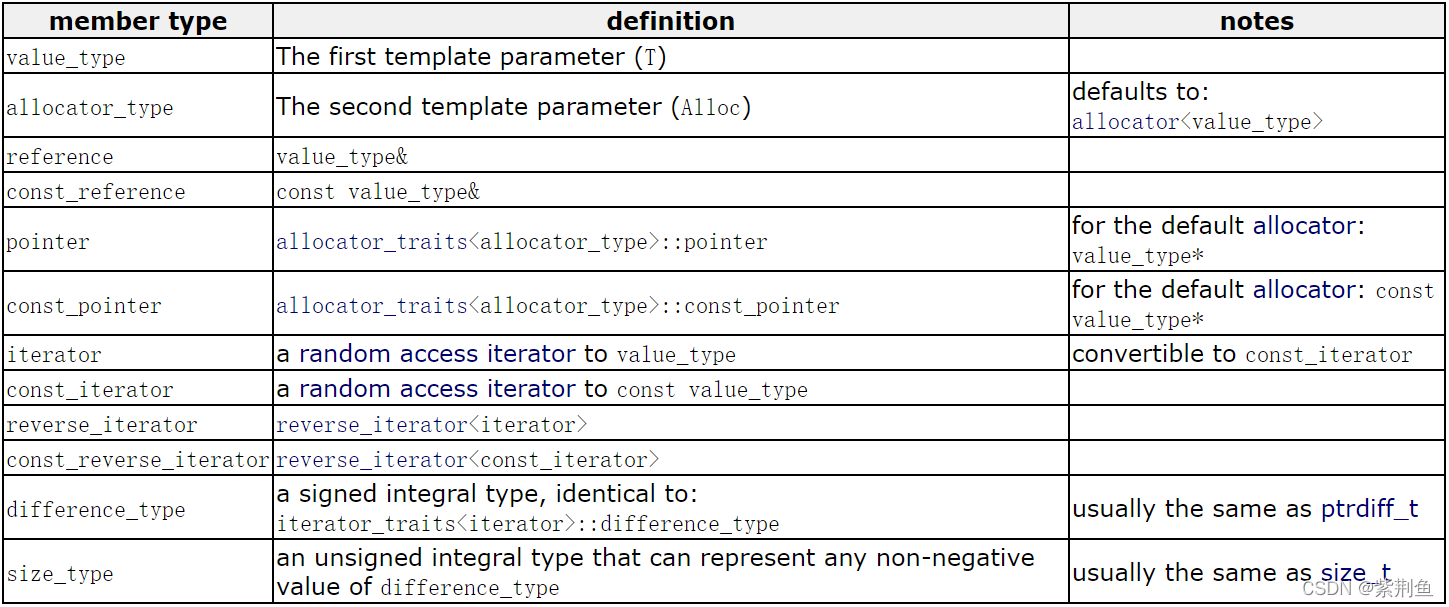This screenshot has width=1449, height=607.
Task: Open the allocator_traits link in const_pointer row
Action: pyautogui.click(x=372, y=306)
